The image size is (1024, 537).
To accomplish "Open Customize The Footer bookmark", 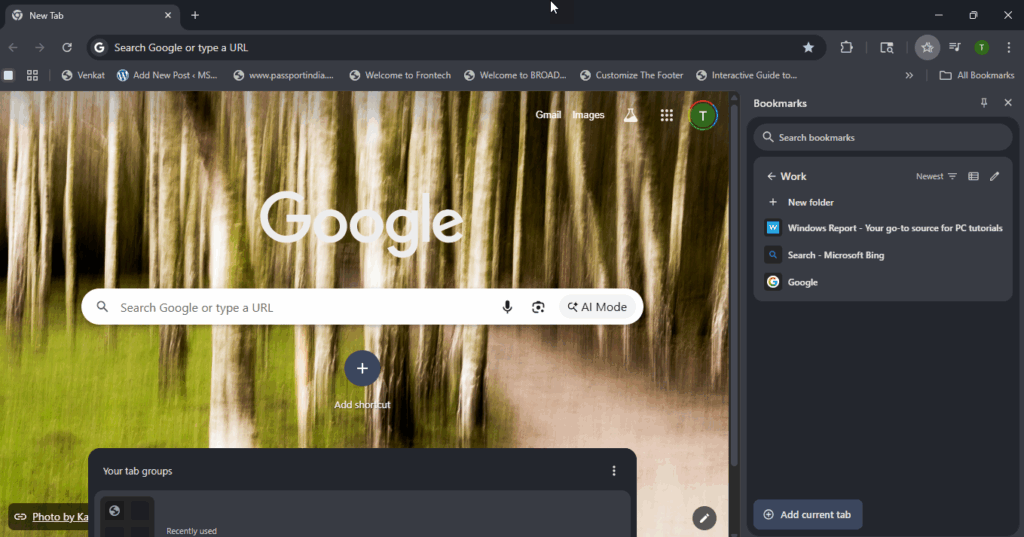I will point(632,75).
